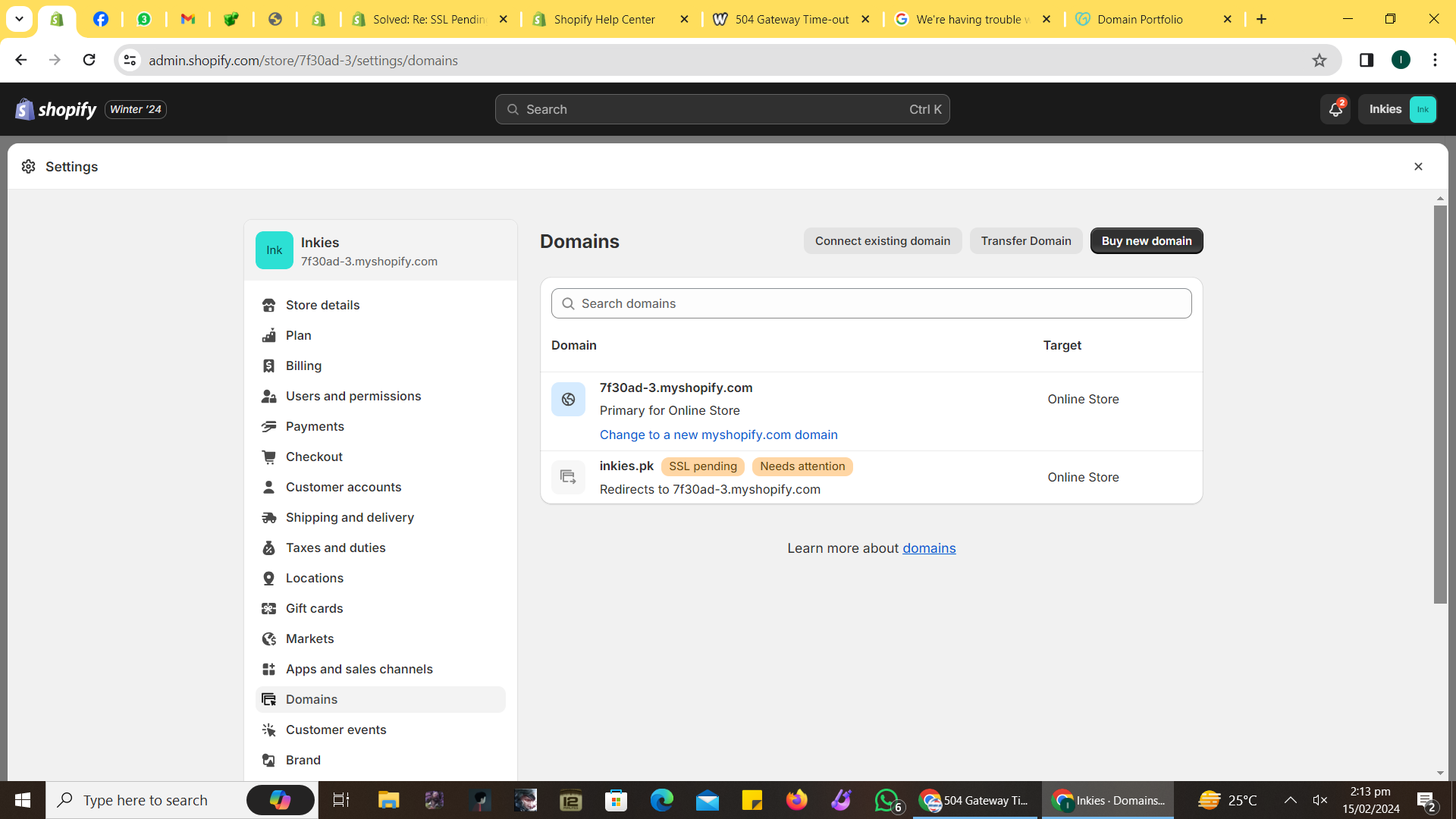Click the Search domains field
Viewport: 1456px width, 819px height.
point(871,304)
